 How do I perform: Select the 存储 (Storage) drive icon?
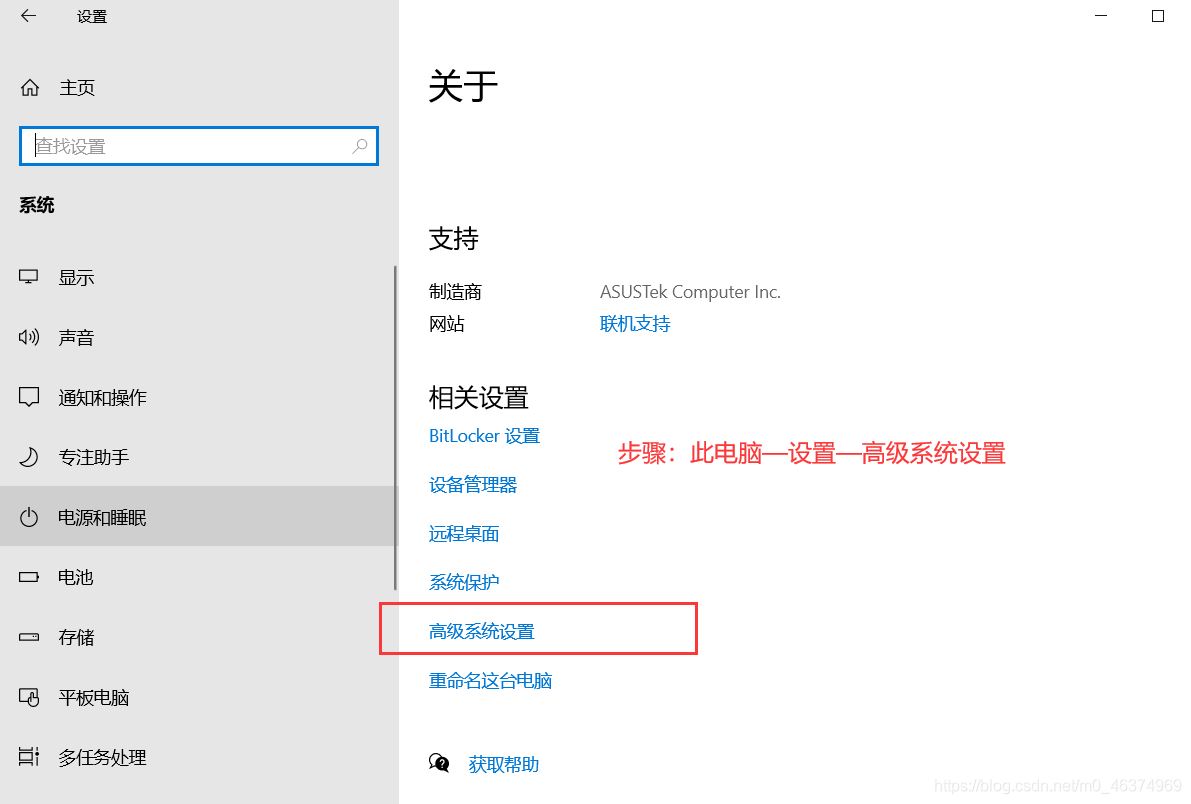28,637
